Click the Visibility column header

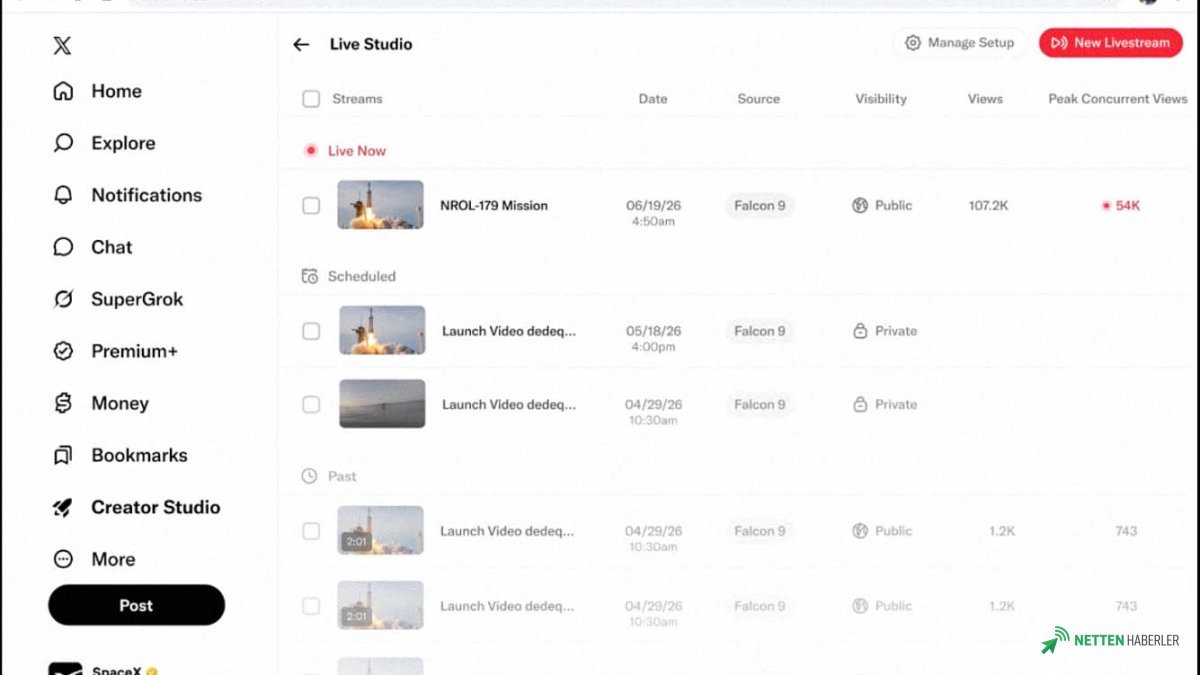coord(881,99)
